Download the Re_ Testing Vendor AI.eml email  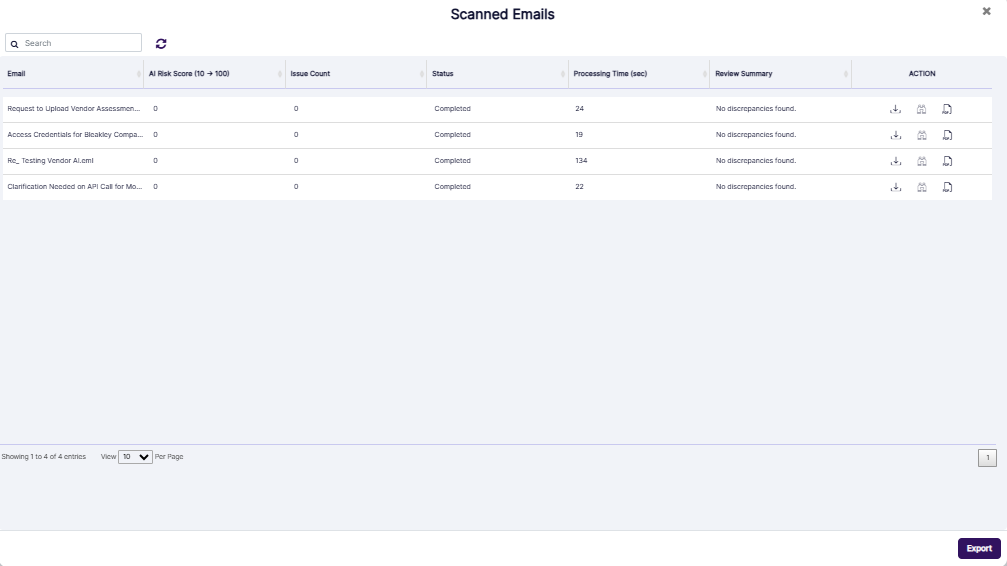[x=895, y=161]
